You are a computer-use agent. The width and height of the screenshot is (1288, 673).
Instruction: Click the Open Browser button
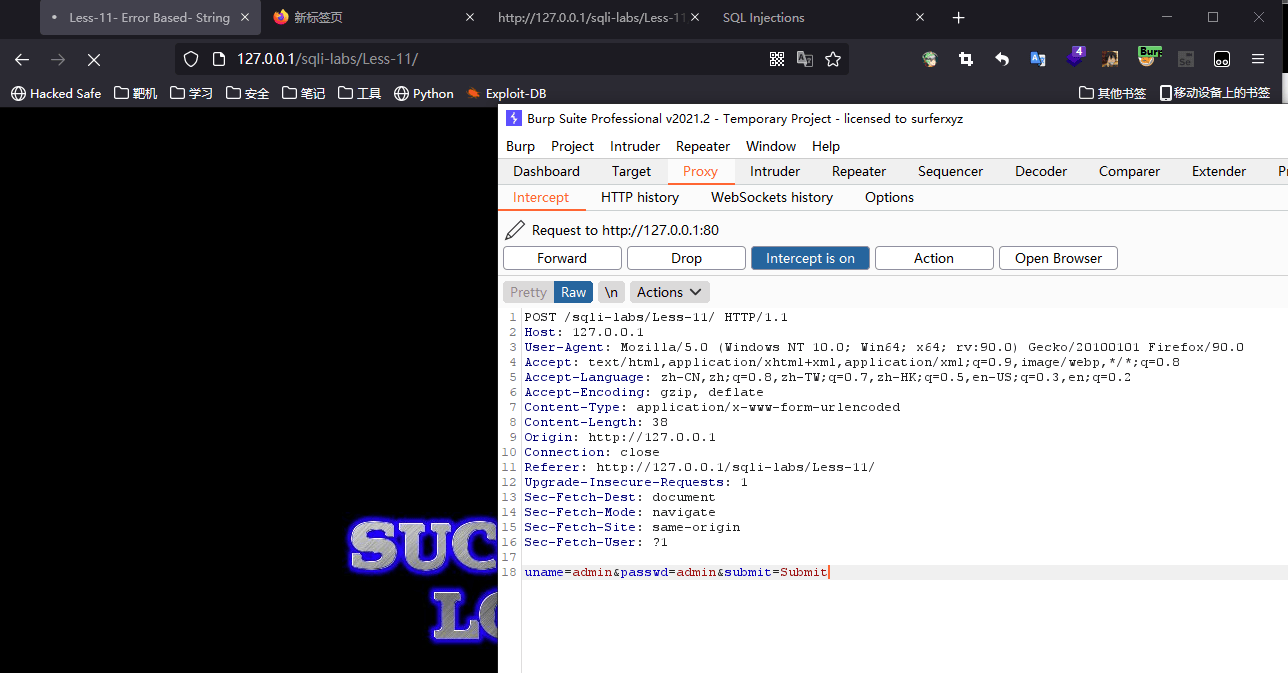[x=1058, y=258]
